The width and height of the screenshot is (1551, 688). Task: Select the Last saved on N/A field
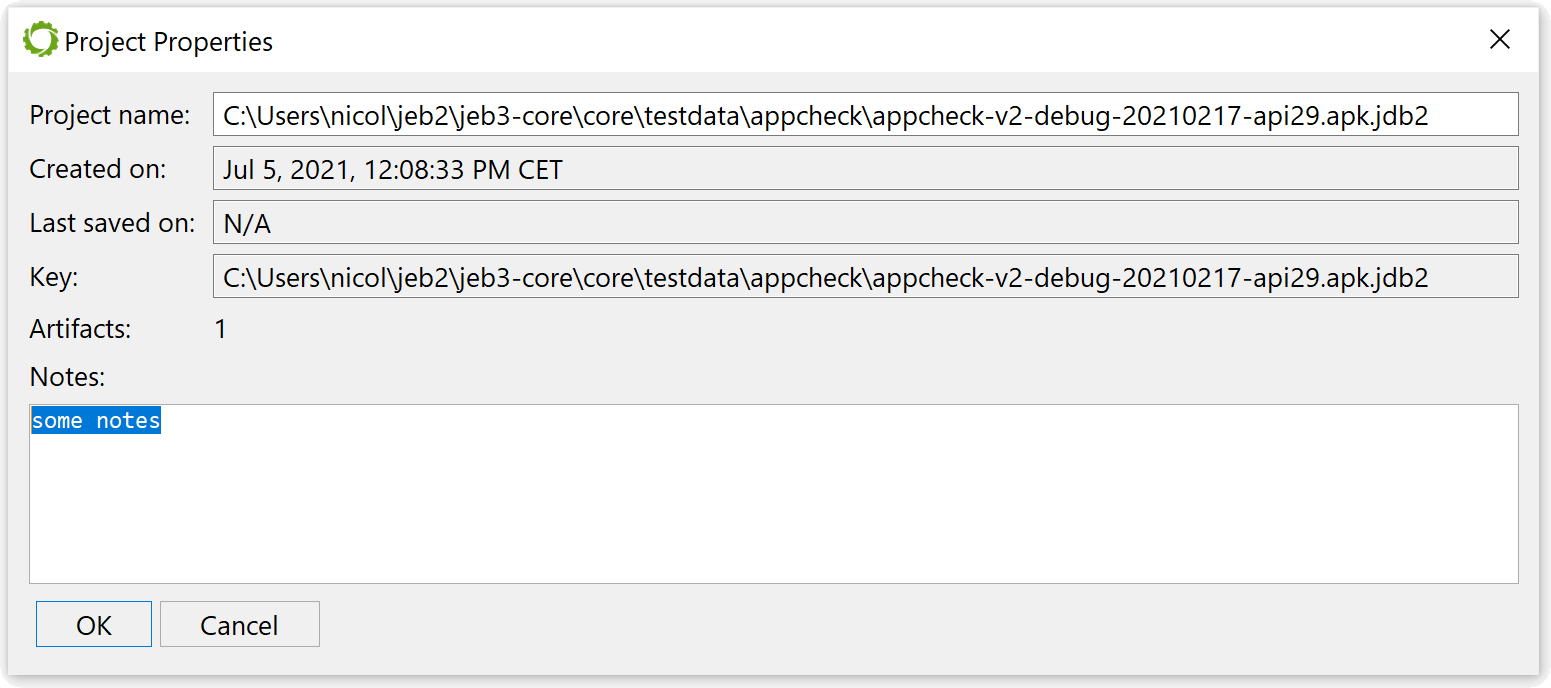[866, 223]
